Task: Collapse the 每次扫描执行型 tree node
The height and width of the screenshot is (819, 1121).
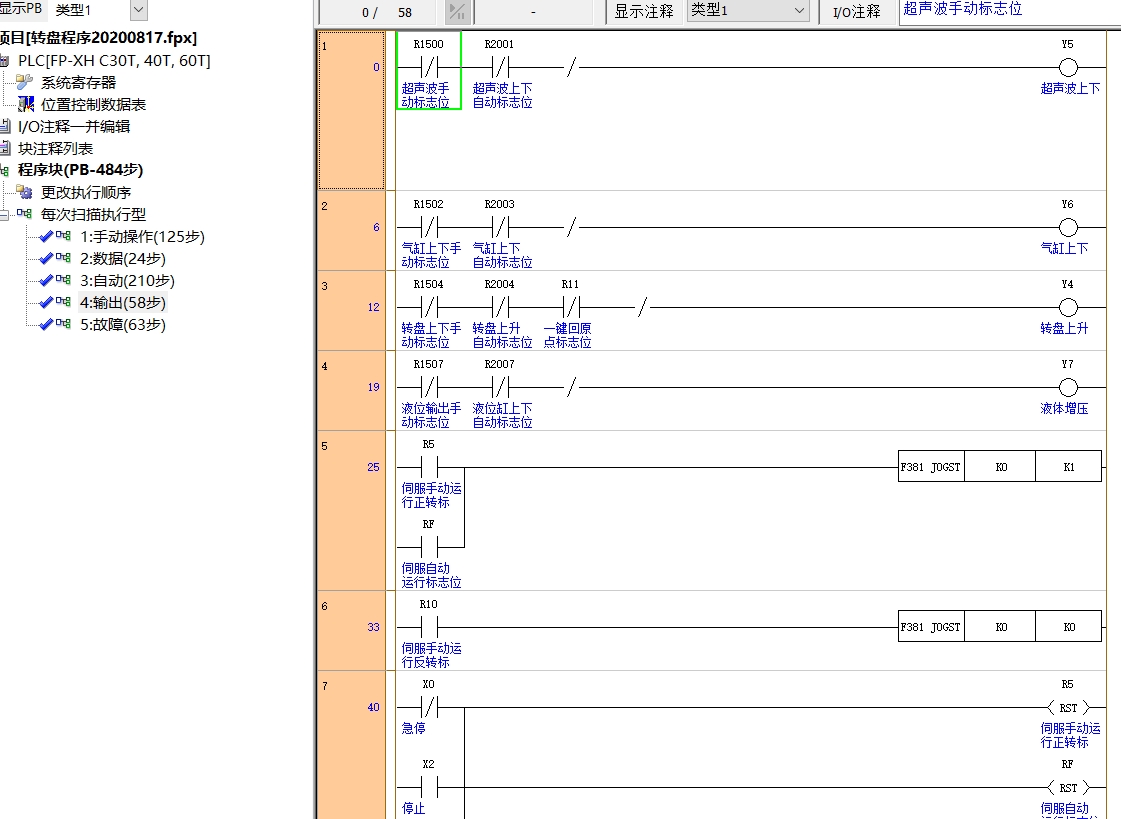Action: click(5, 214)
